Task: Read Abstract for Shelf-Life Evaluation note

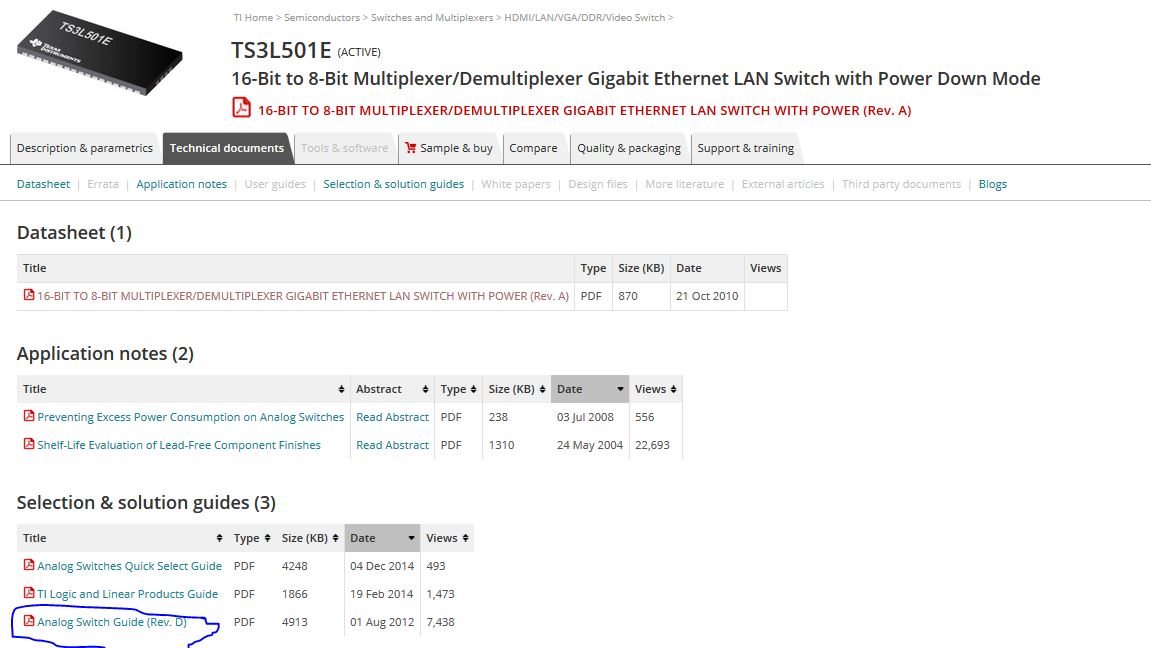Action: tap(392, 445)
